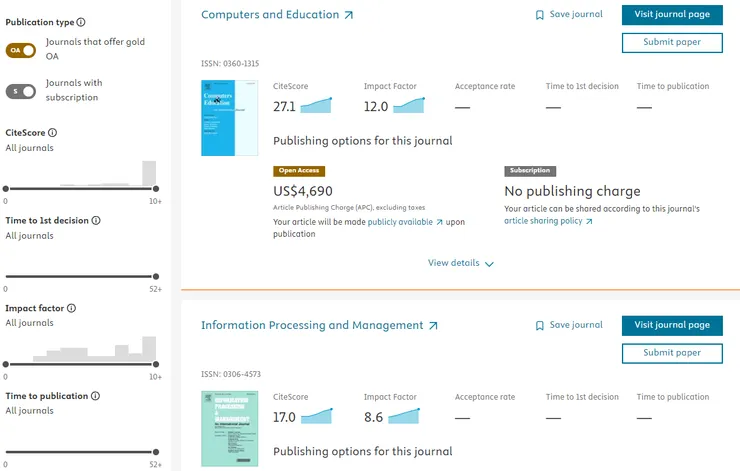
Task: Click Impact factor slider left handle
Action: point(6,364)
